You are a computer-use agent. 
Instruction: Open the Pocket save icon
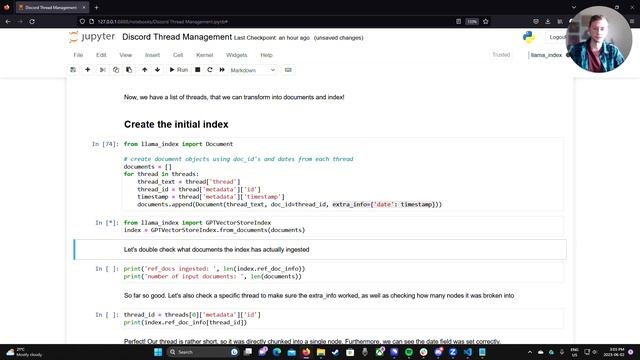pyautogui.click(x=536, y=21)
